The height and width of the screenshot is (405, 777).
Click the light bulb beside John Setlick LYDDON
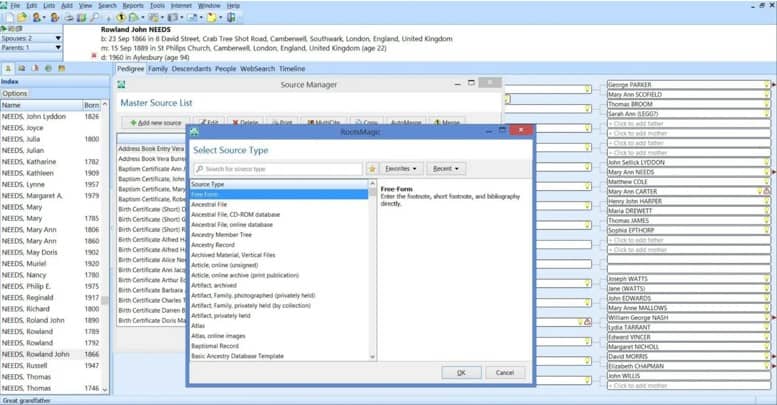click(766, 162)
